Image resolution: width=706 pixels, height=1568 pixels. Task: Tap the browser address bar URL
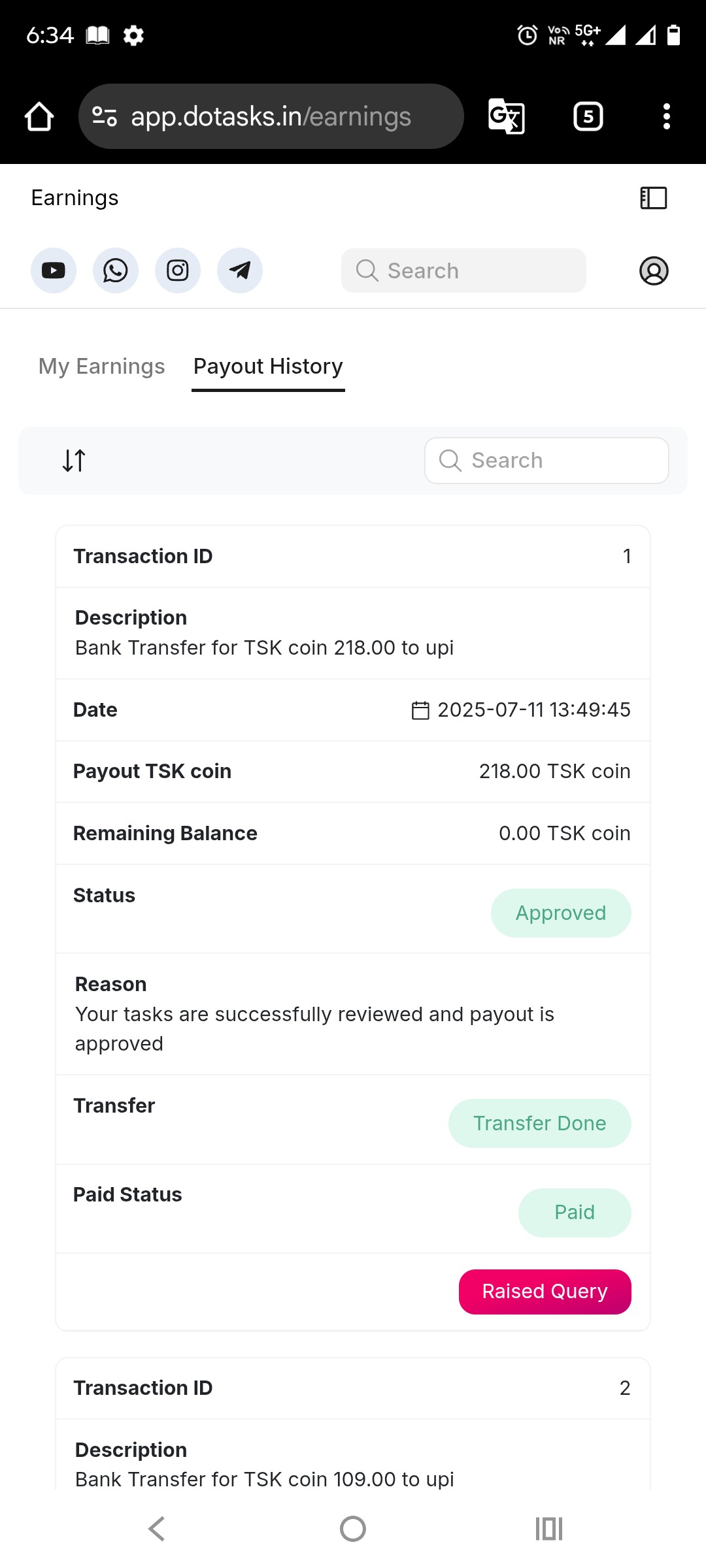[271, 117]
